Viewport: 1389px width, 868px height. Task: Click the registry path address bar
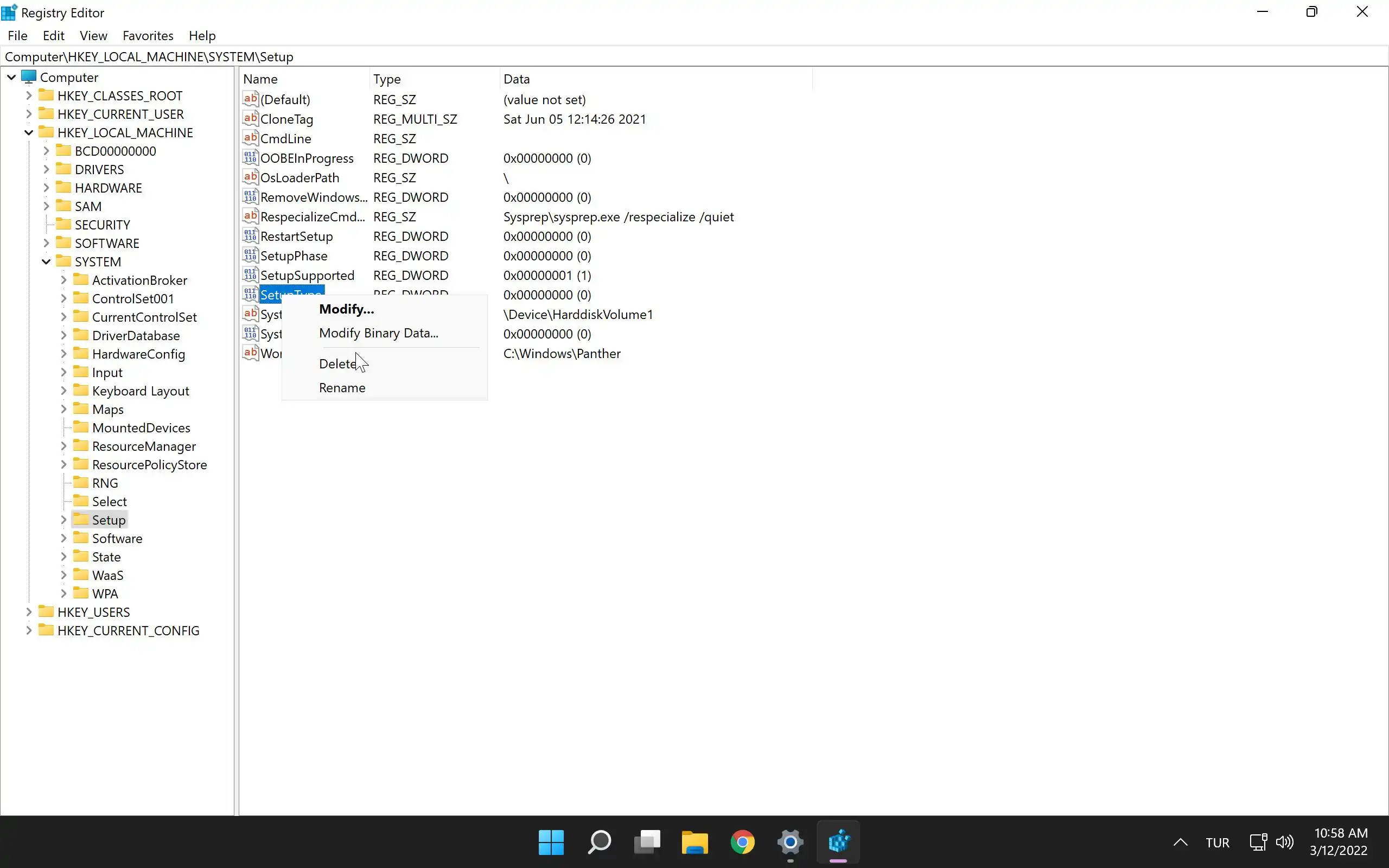pyautogui.click(x=689, y=57)
